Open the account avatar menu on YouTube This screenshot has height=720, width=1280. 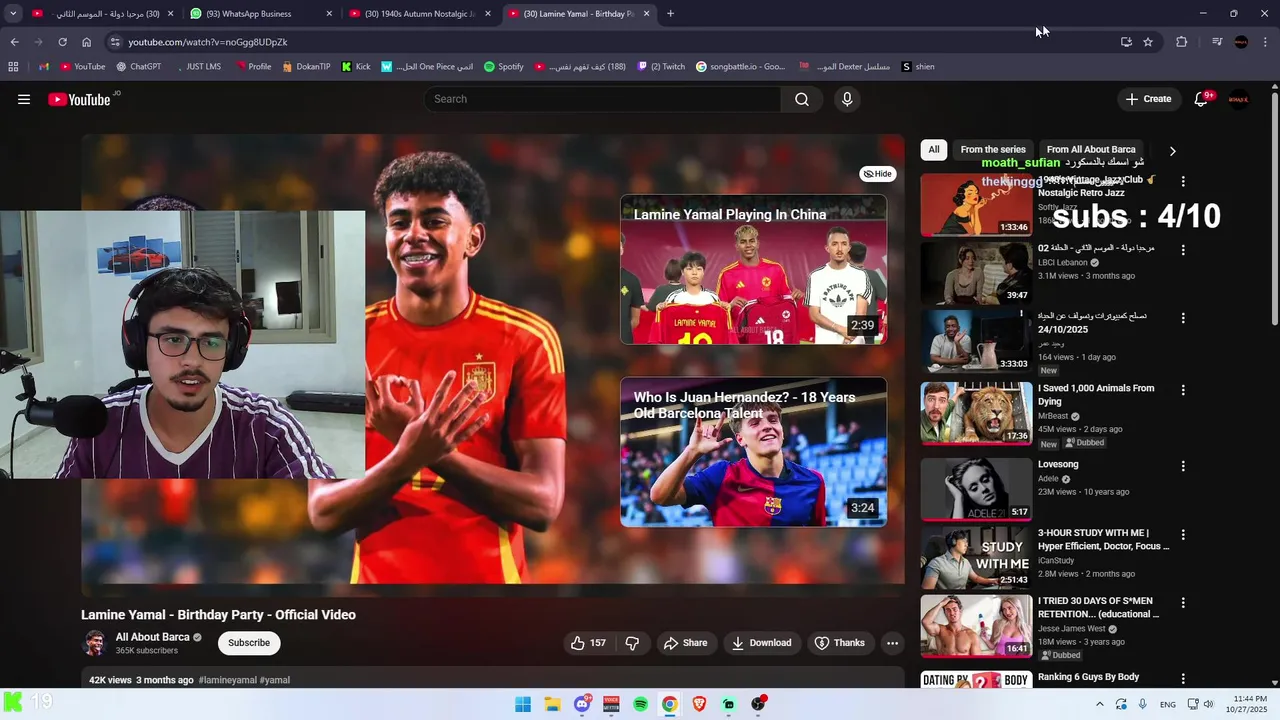1238,99
